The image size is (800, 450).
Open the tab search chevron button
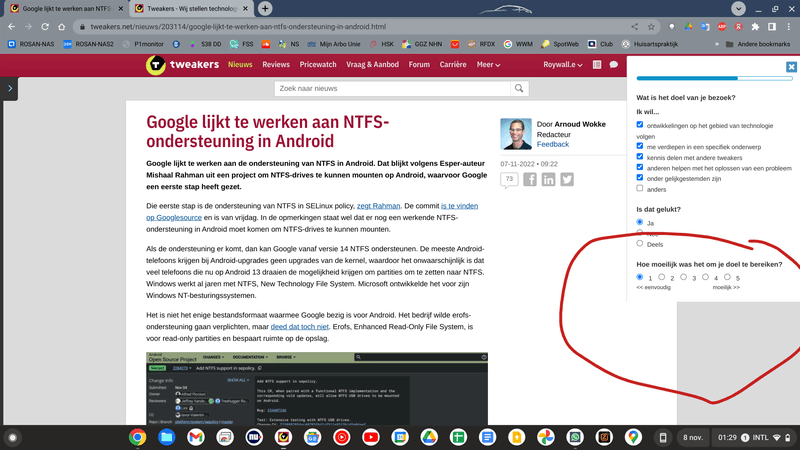tap(738, 9)
